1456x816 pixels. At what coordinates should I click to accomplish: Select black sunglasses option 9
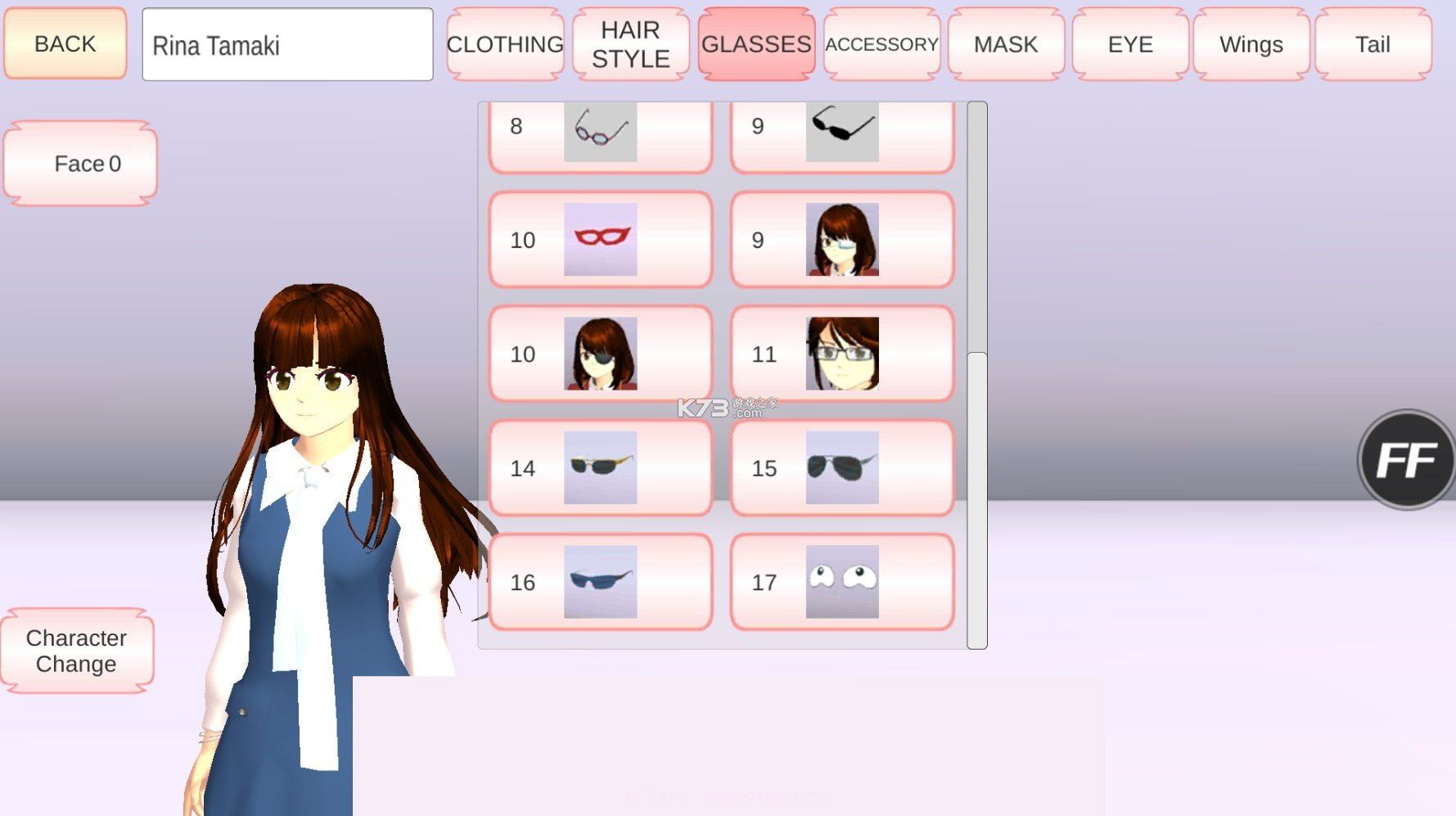click(842, 131)
